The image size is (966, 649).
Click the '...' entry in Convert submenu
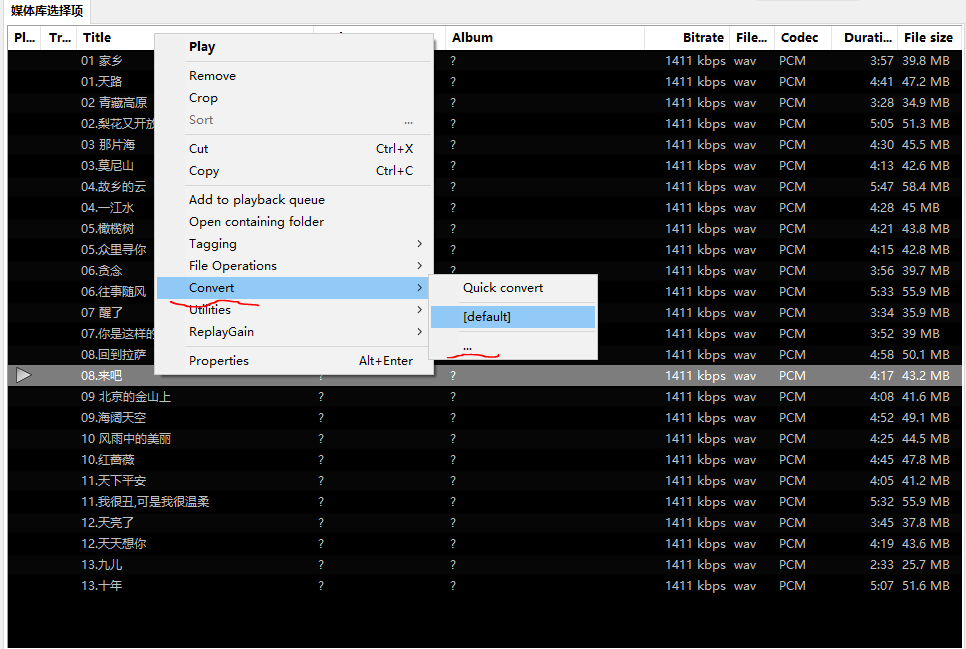pyautogui.click(x=468, y=346)
